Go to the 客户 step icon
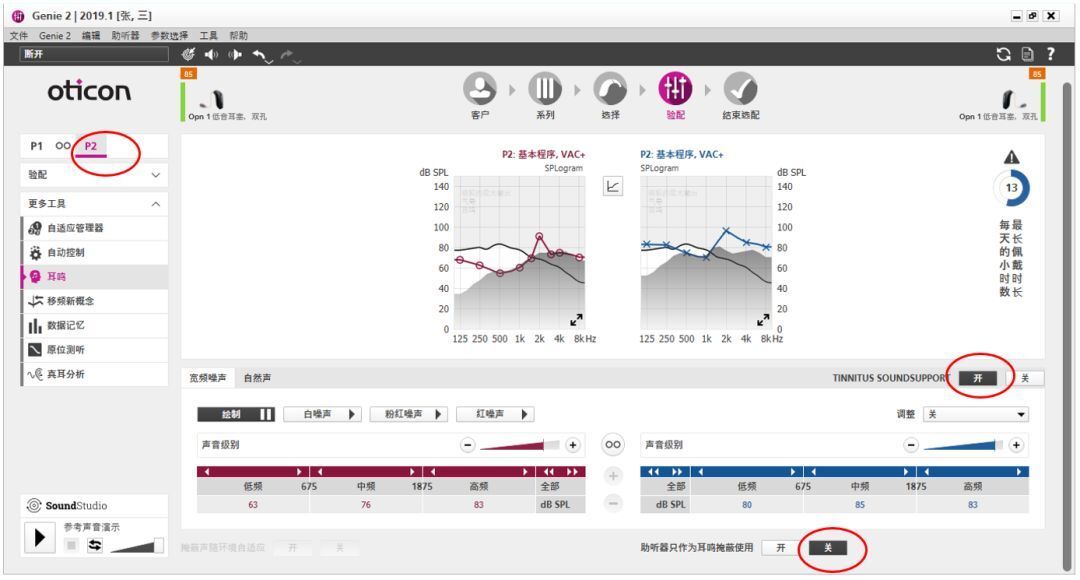 point(479,89)
